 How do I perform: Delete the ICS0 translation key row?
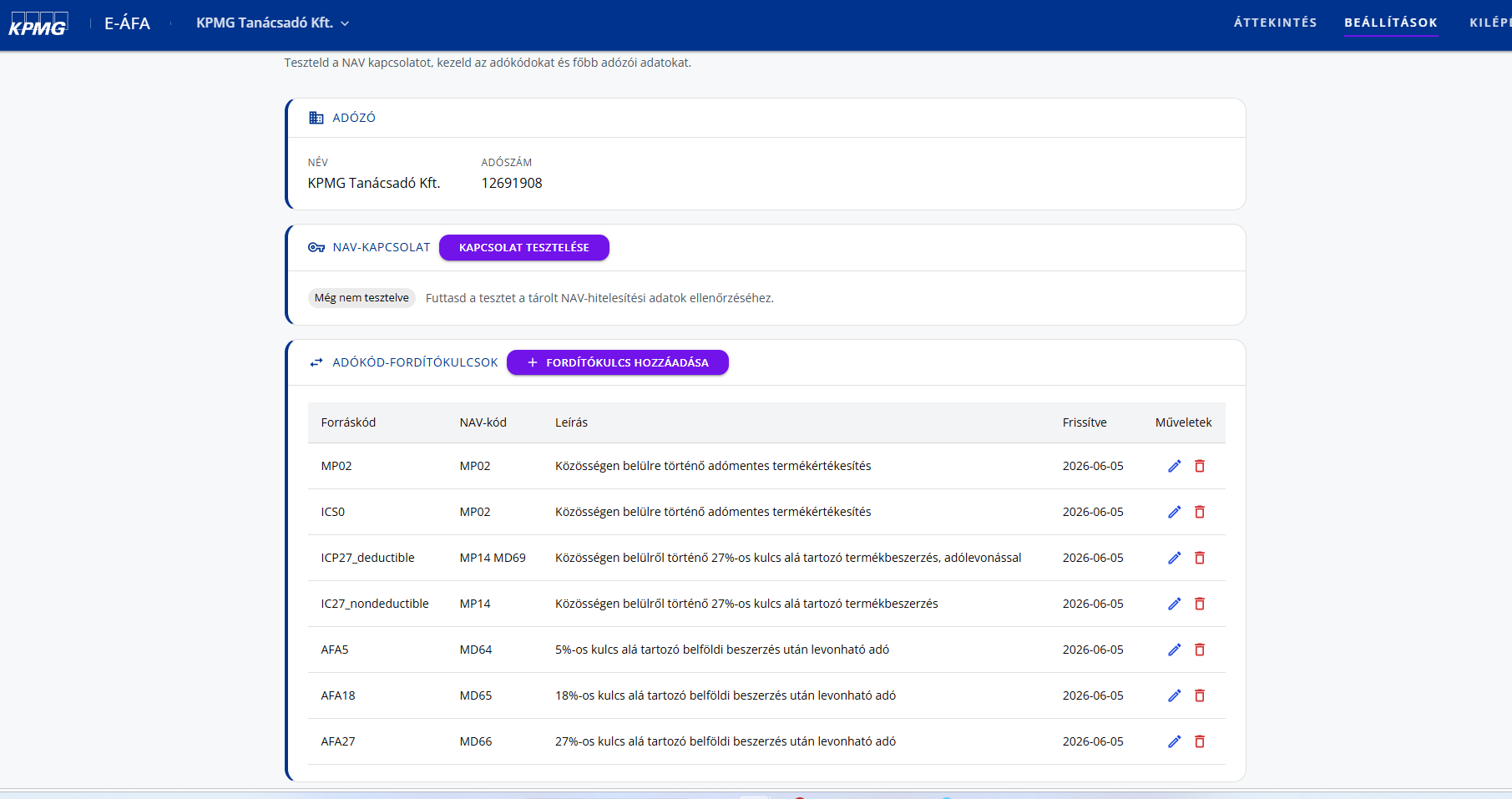coord(1200,512)
